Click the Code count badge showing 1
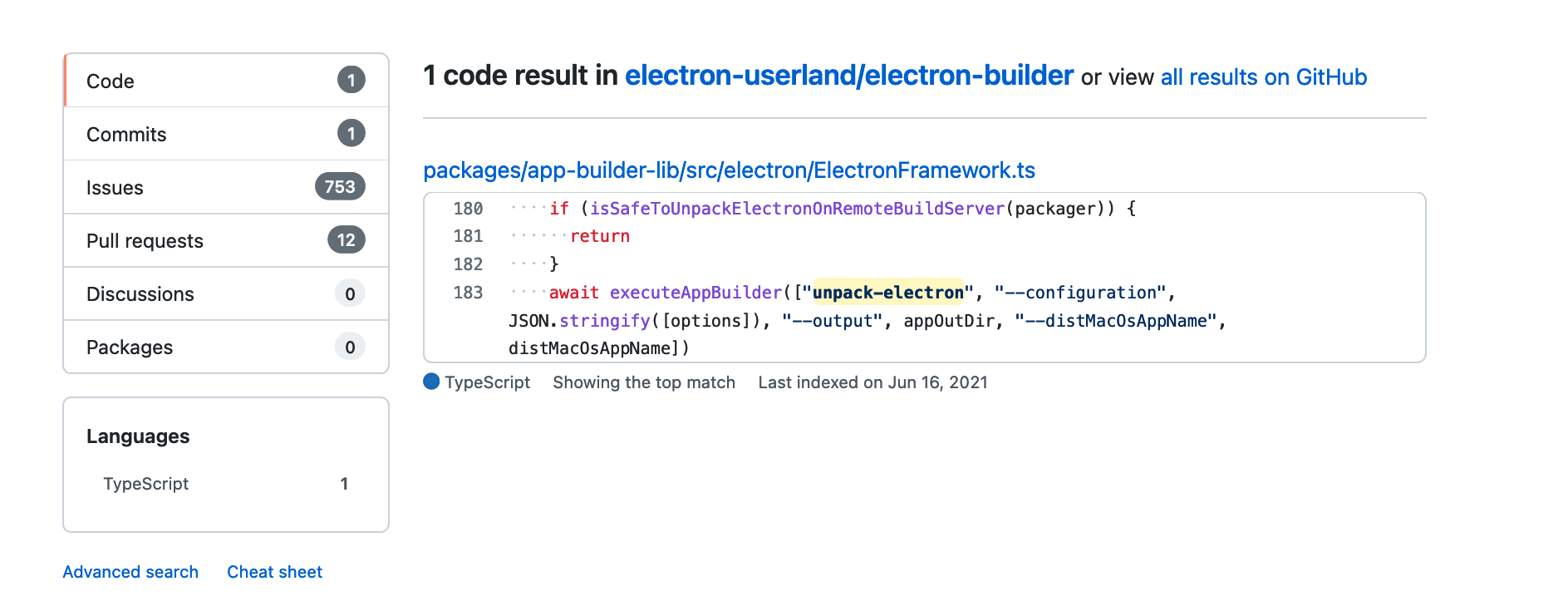The image size is (1568, 606). pyautogui.click(x=351, y=80)
